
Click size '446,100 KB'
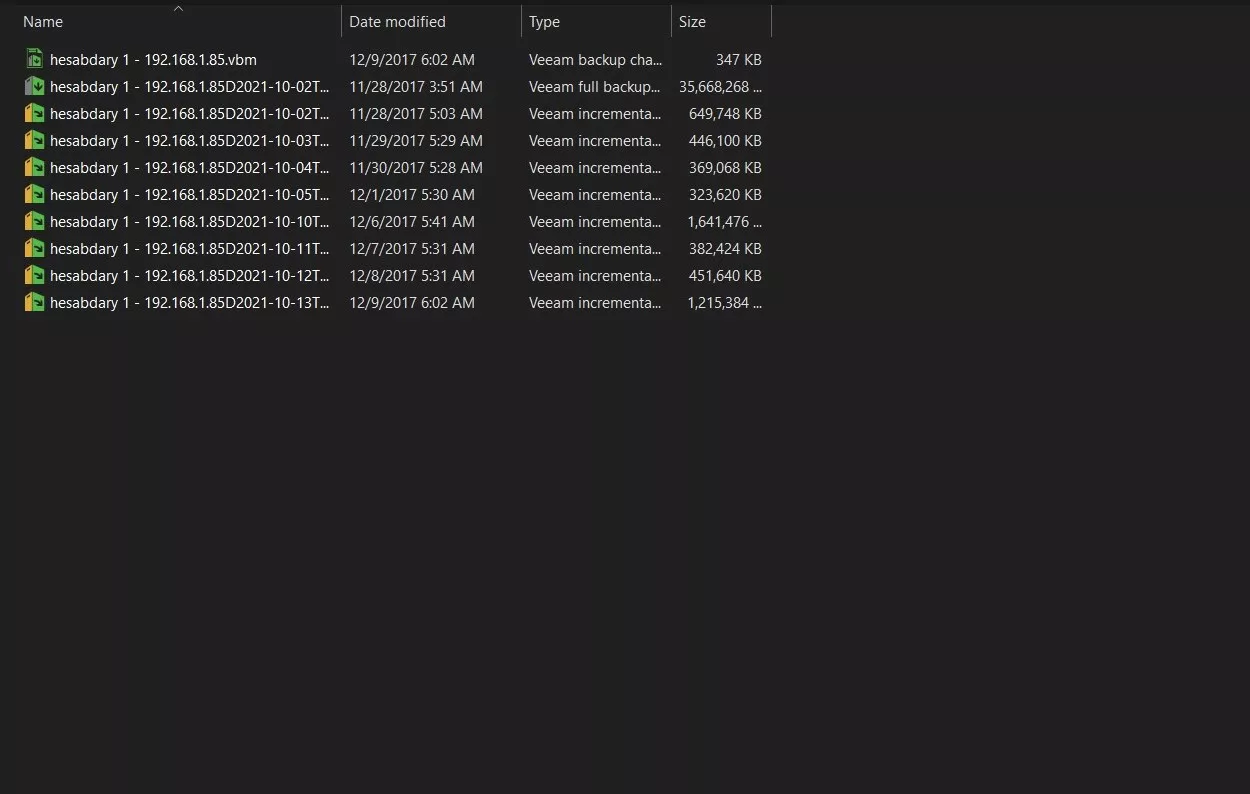[x=725, y=141]
